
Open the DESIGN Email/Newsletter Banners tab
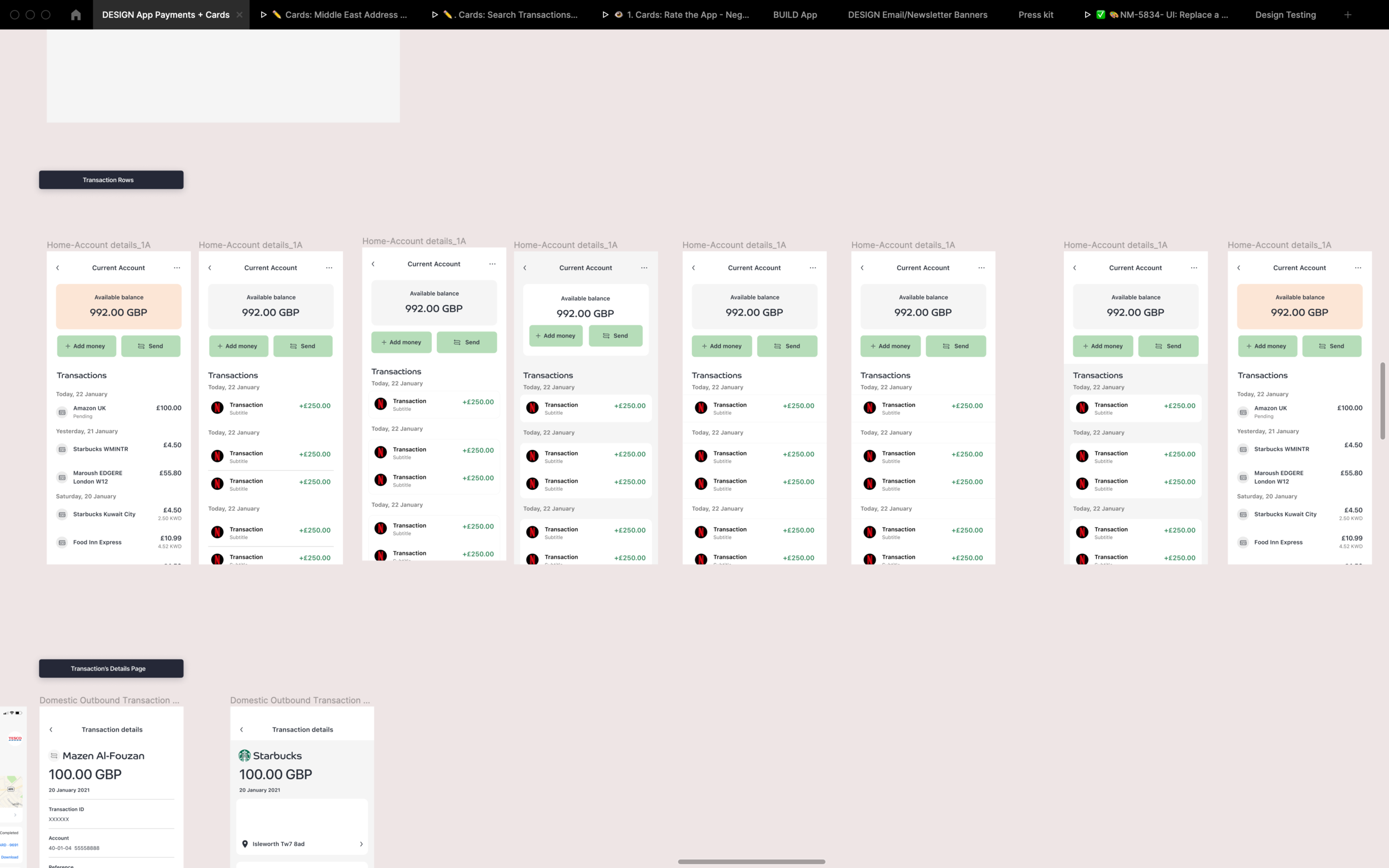[x=918, y=15]
